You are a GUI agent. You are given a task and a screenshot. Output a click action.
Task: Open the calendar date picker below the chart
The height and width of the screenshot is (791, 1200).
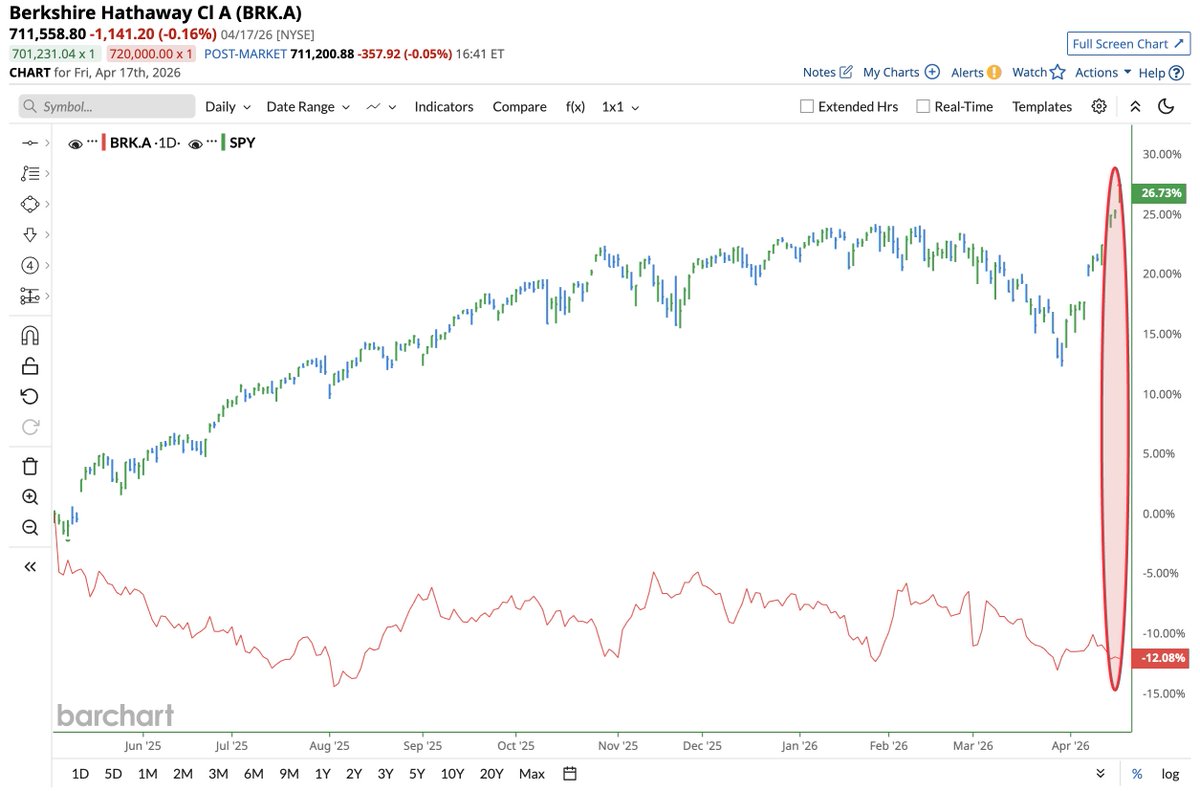(x=567, y=773)
